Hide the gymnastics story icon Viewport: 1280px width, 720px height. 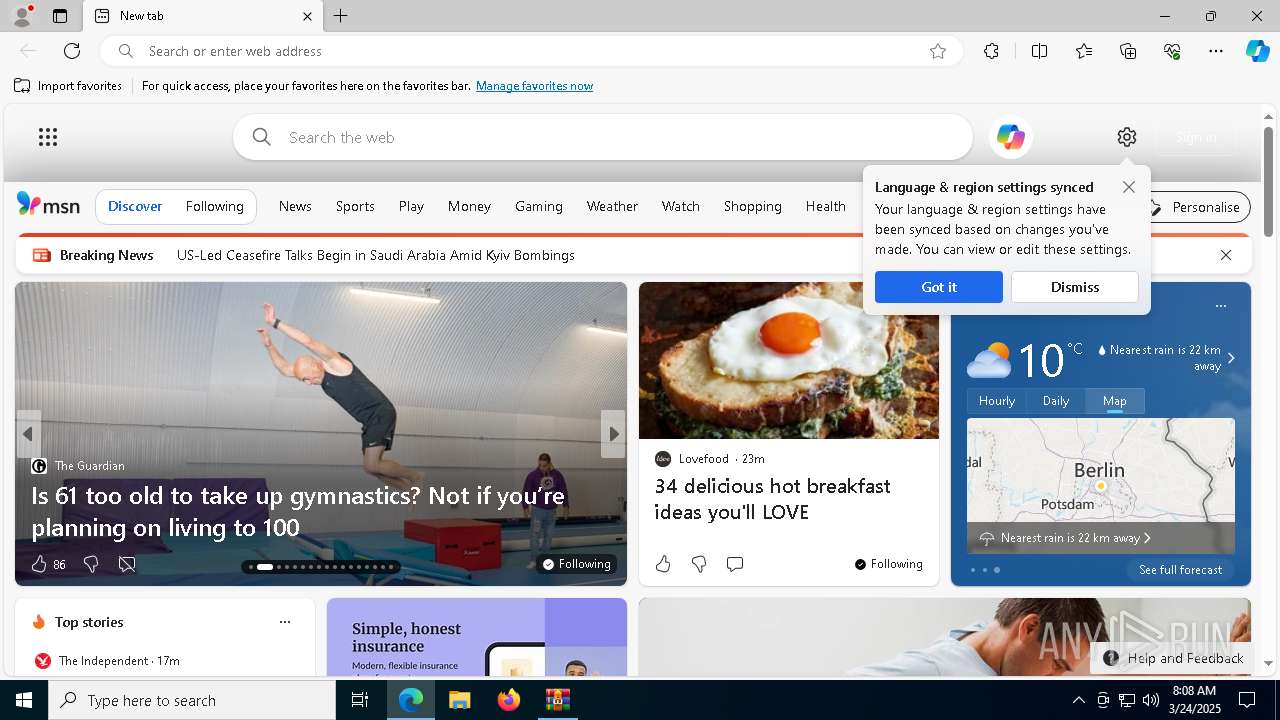[x=127, y=564]
